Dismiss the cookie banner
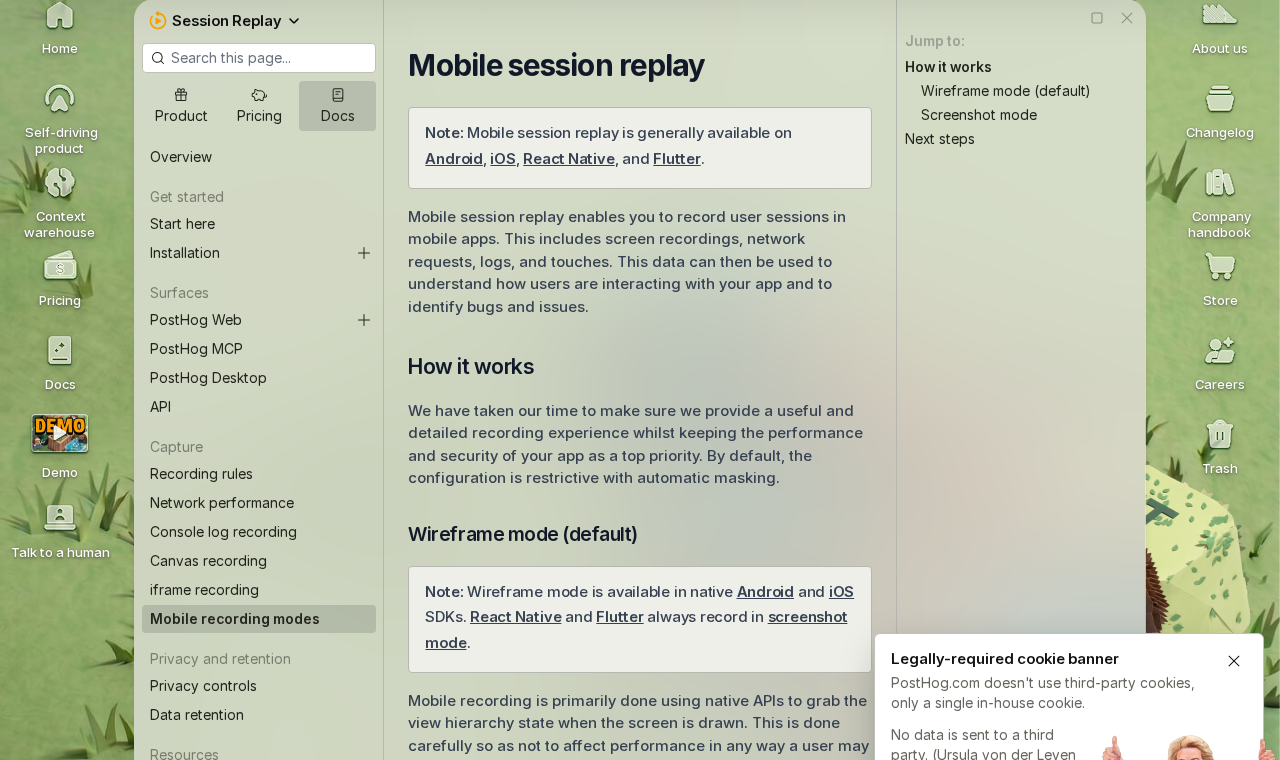This screenshot has width=1280, height=760. pyautogui.click(x=1234, y=661)
